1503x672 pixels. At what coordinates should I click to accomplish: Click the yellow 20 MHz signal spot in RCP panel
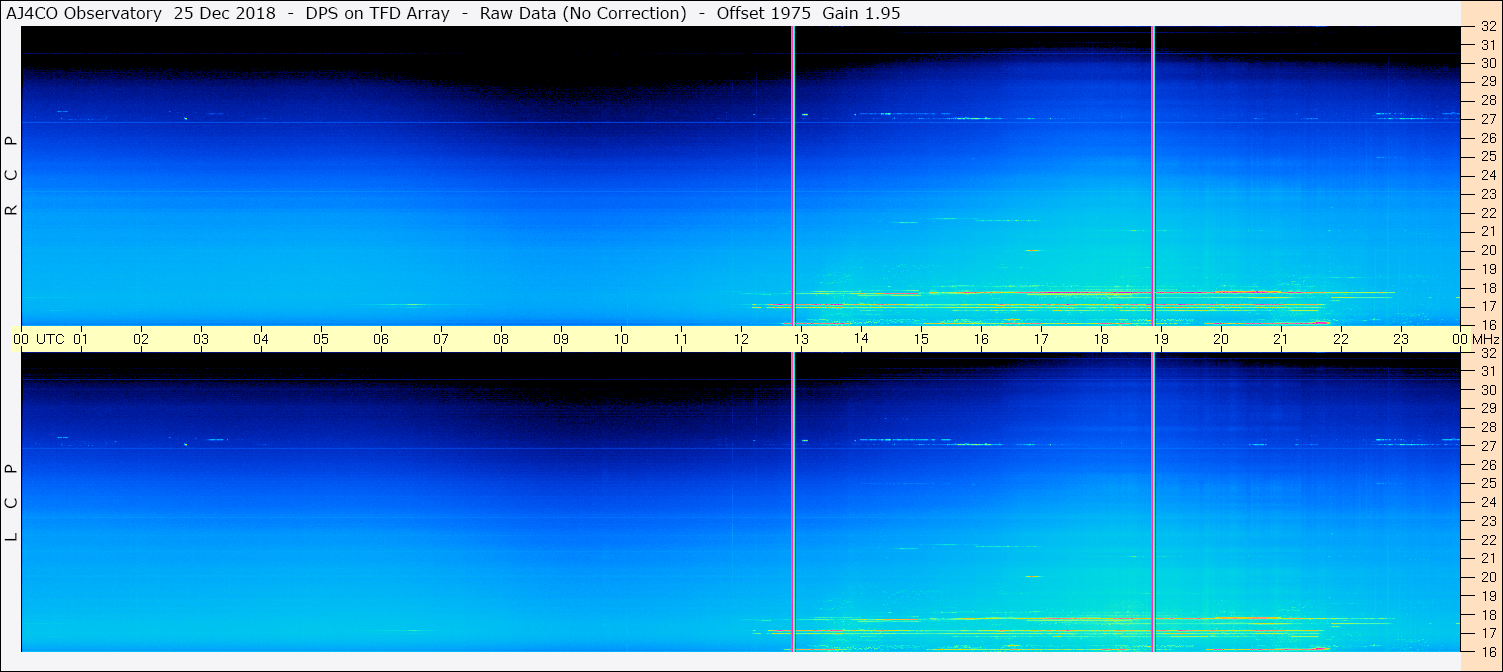point(1033,250)
